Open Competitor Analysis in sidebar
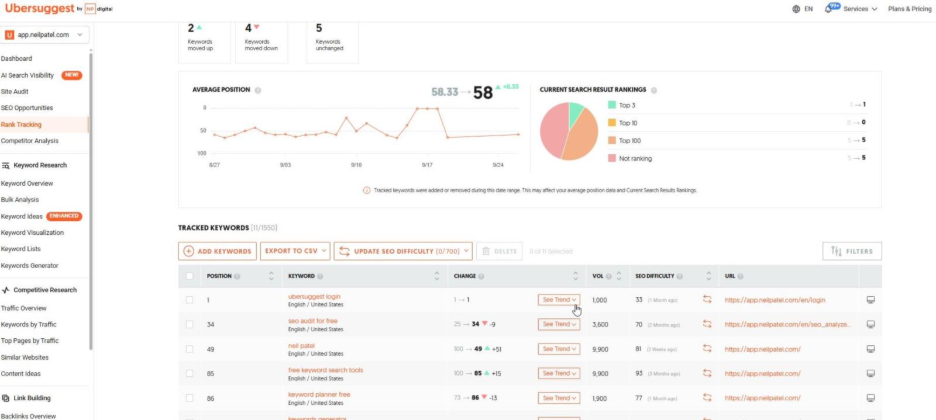Viewport: 936px width, 420px height. coord(30,141)
